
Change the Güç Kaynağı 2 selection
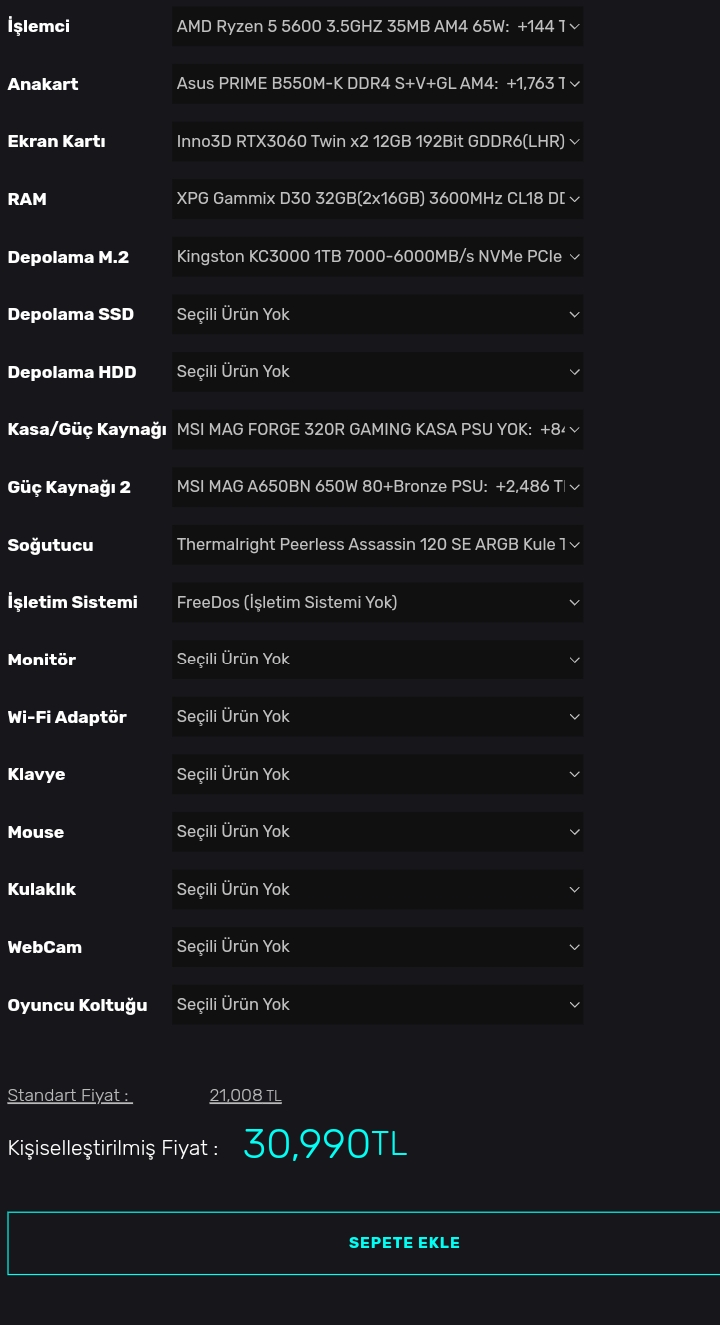click(377, 487)
